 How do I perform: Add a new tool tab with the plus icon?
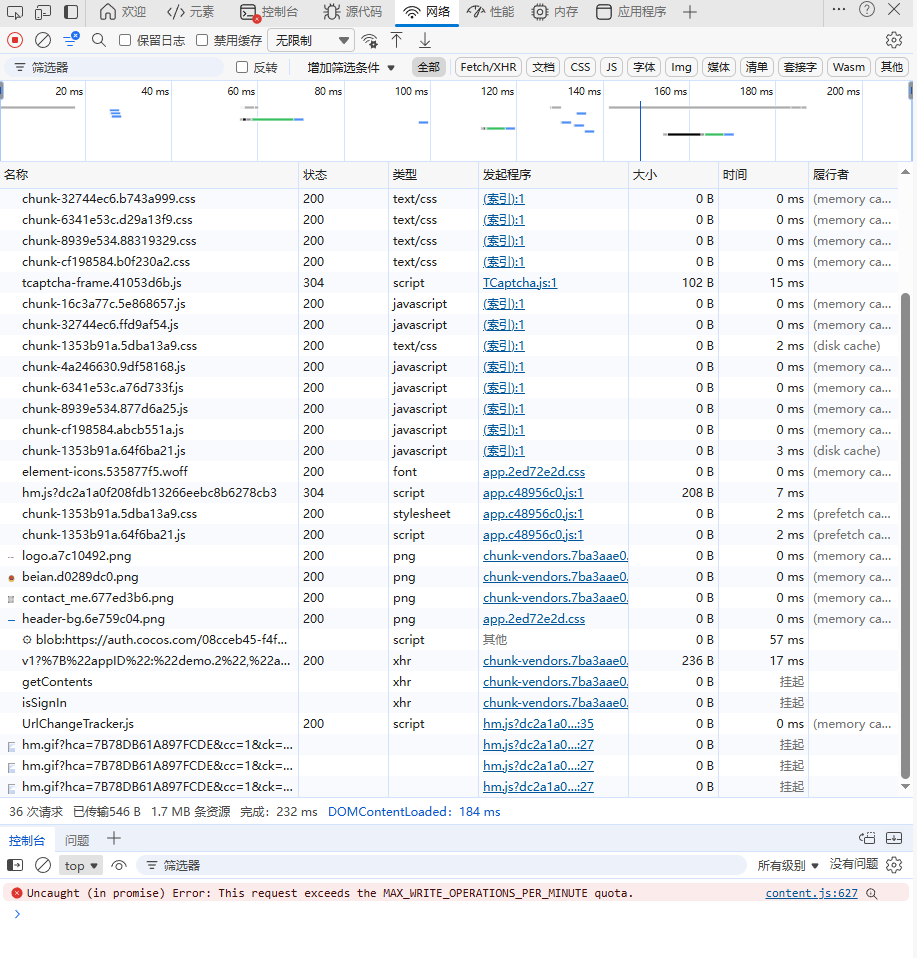coord(690,12)
